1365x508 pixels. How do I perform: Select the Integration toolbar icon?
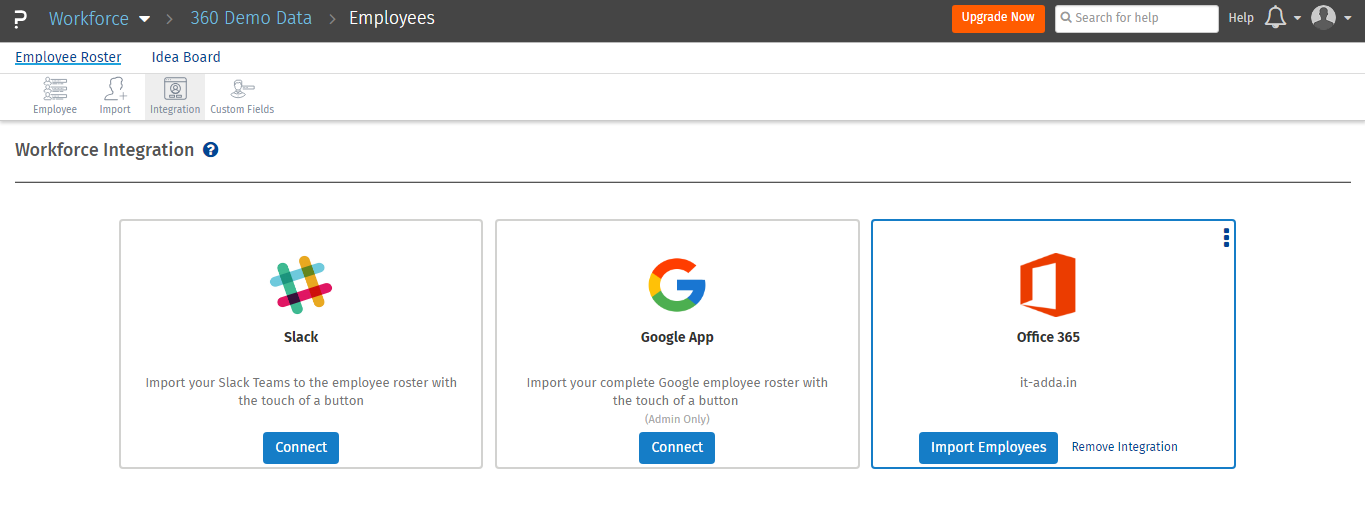pos(175,96)
